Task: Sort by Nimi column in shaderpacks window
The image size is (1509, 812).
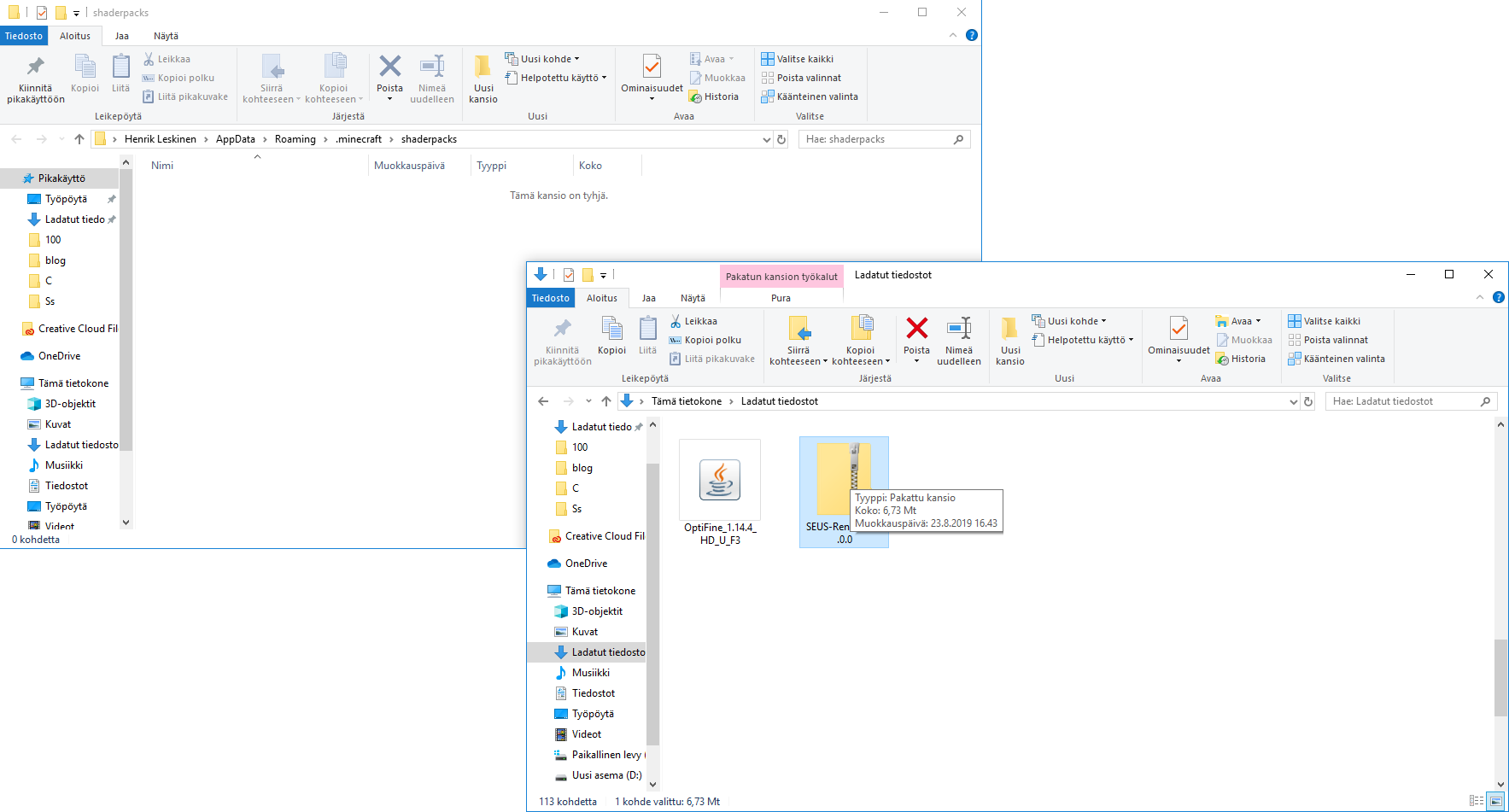Action: point(256,166)
